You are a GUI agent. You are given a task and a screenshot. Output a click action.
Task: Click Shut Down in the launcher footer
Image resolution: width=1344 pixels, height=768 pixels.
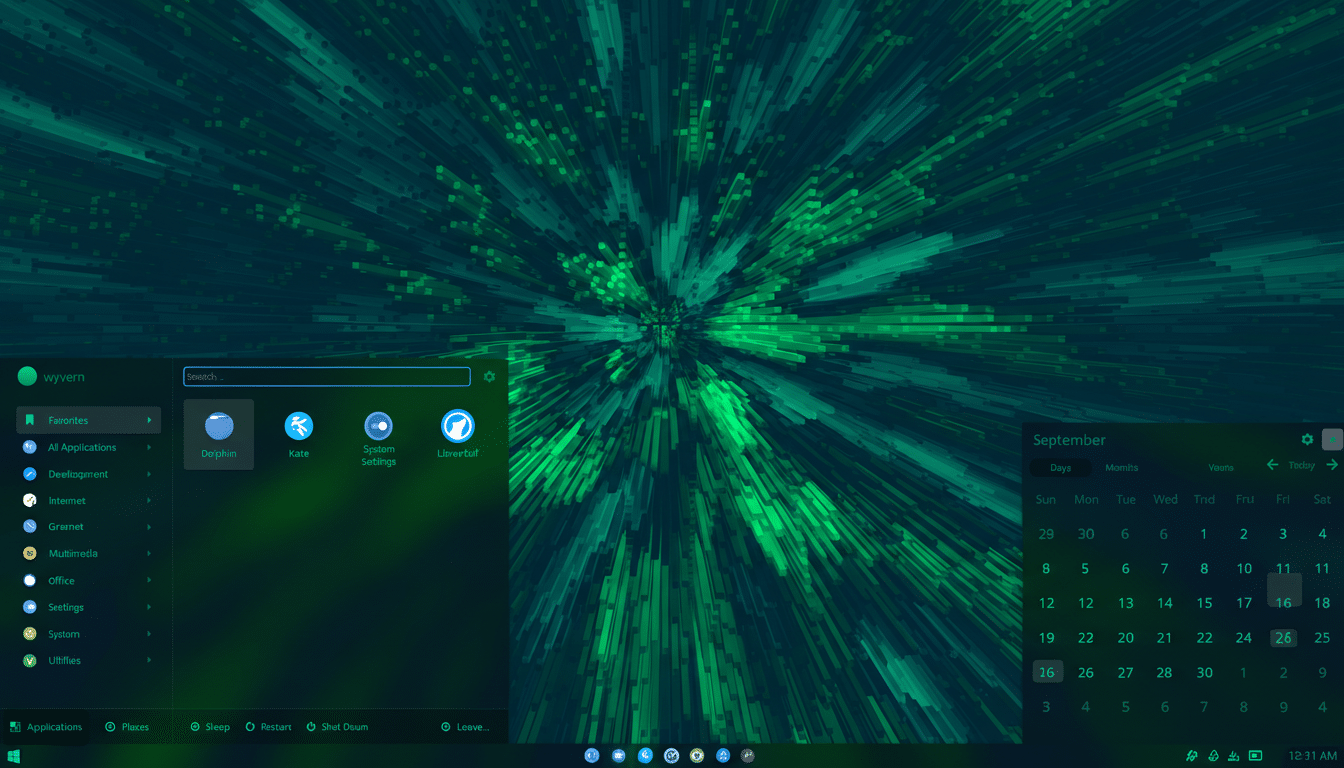pos(337,727)
